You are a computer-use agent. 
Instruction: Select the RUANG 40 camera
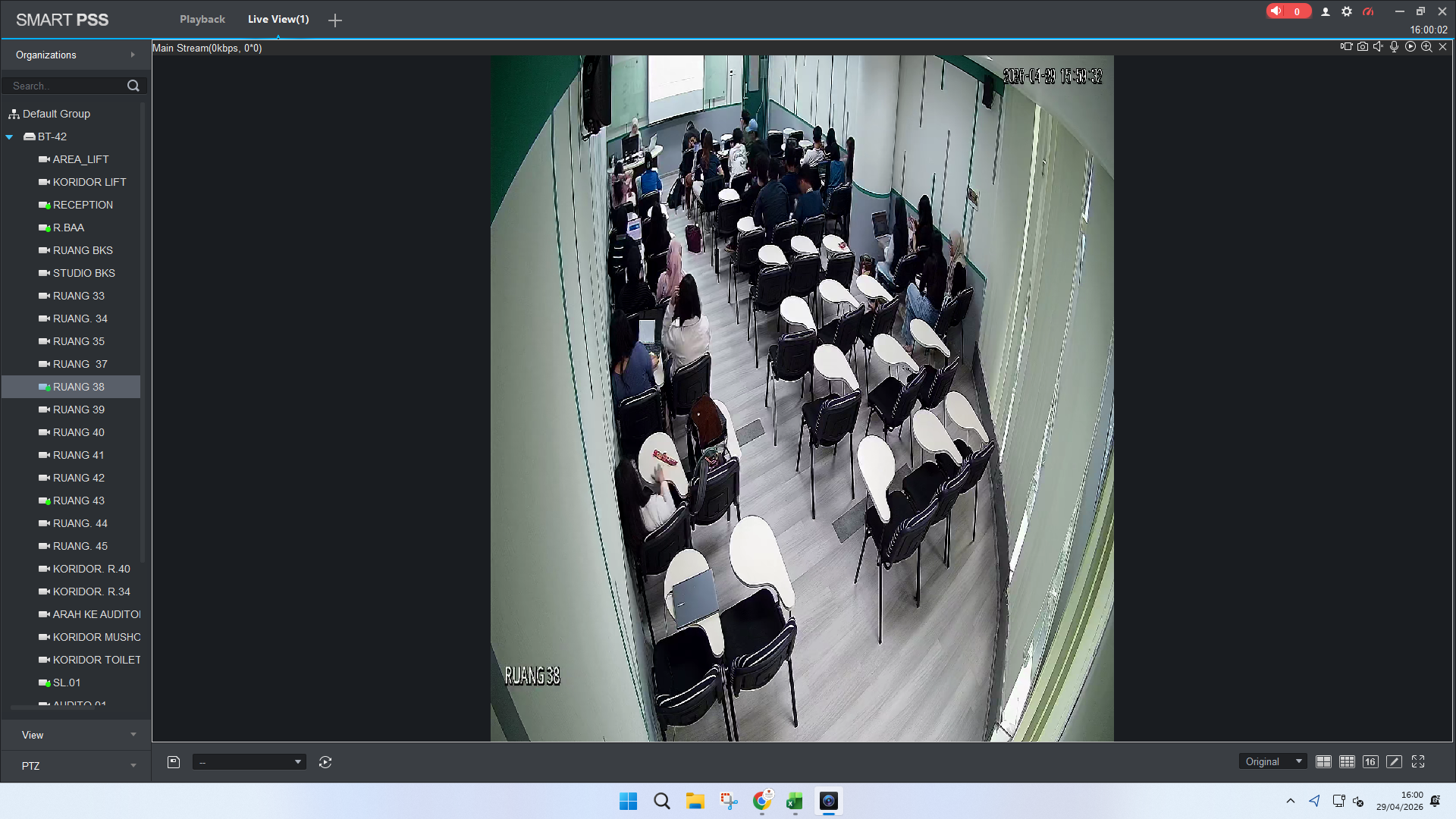pos(79,432)
